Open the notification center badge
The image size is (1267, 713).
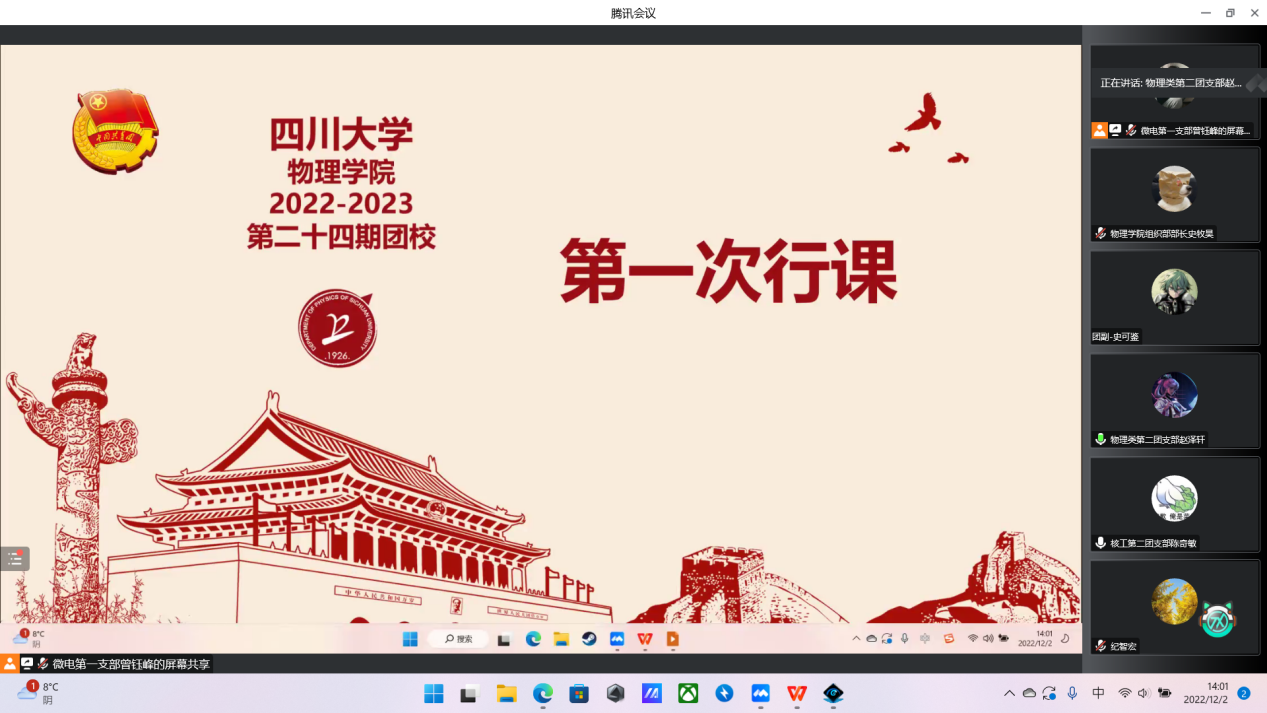(x=1244, y=693)
